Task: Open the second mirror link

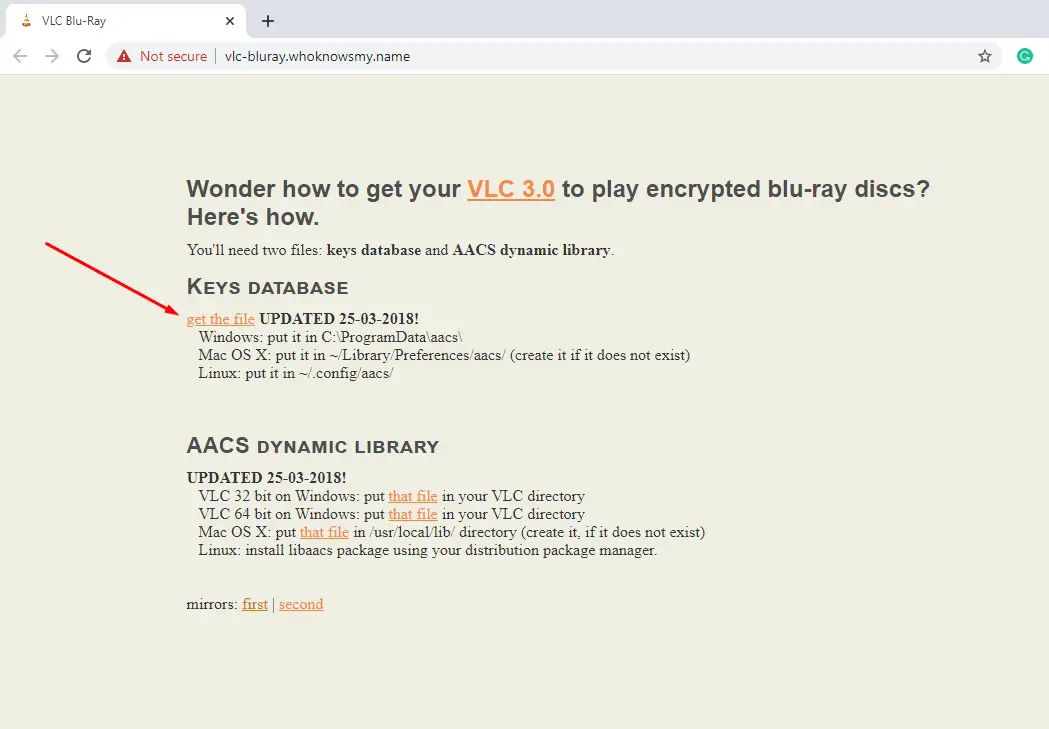Action: tap(301, 604)
